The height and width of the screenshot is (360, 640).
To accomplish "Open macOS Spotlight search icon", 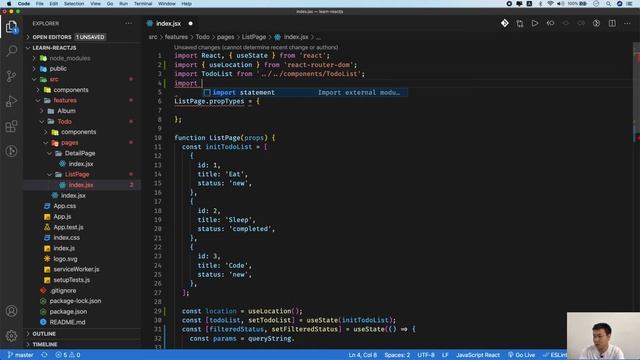I will pos(608,4).
